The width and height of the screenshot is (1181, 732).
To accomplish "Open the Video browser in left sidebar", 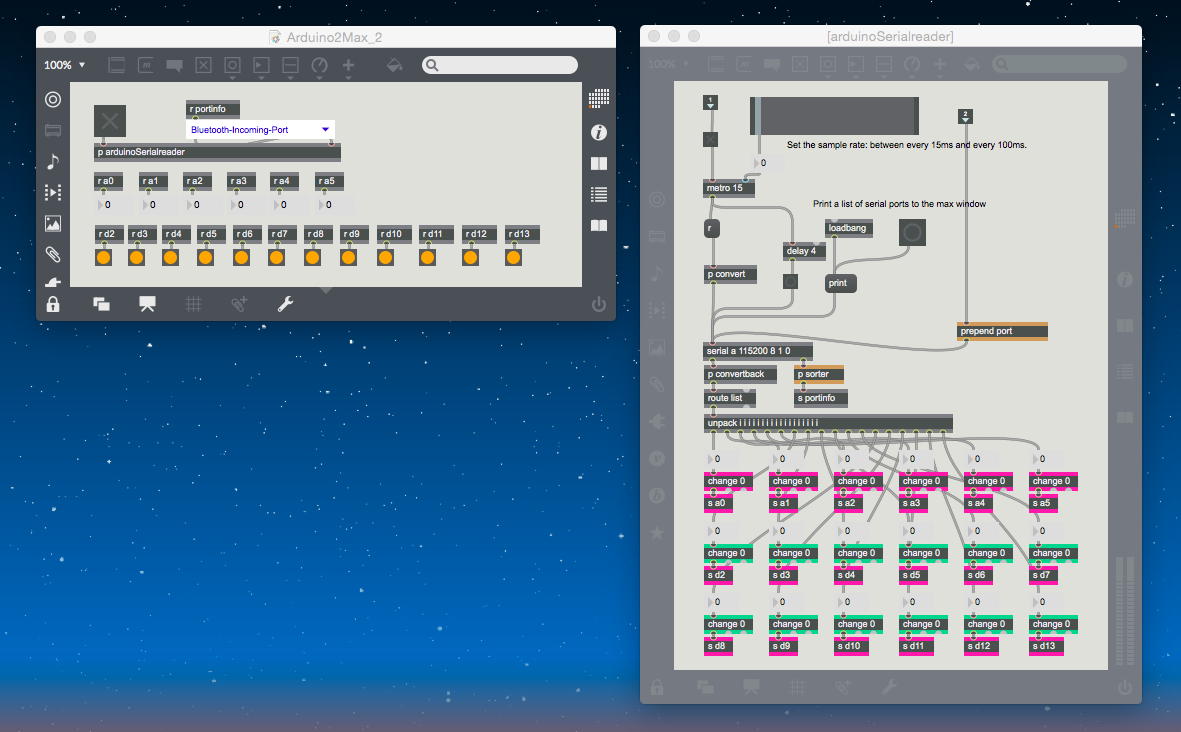I will point(53,192).
